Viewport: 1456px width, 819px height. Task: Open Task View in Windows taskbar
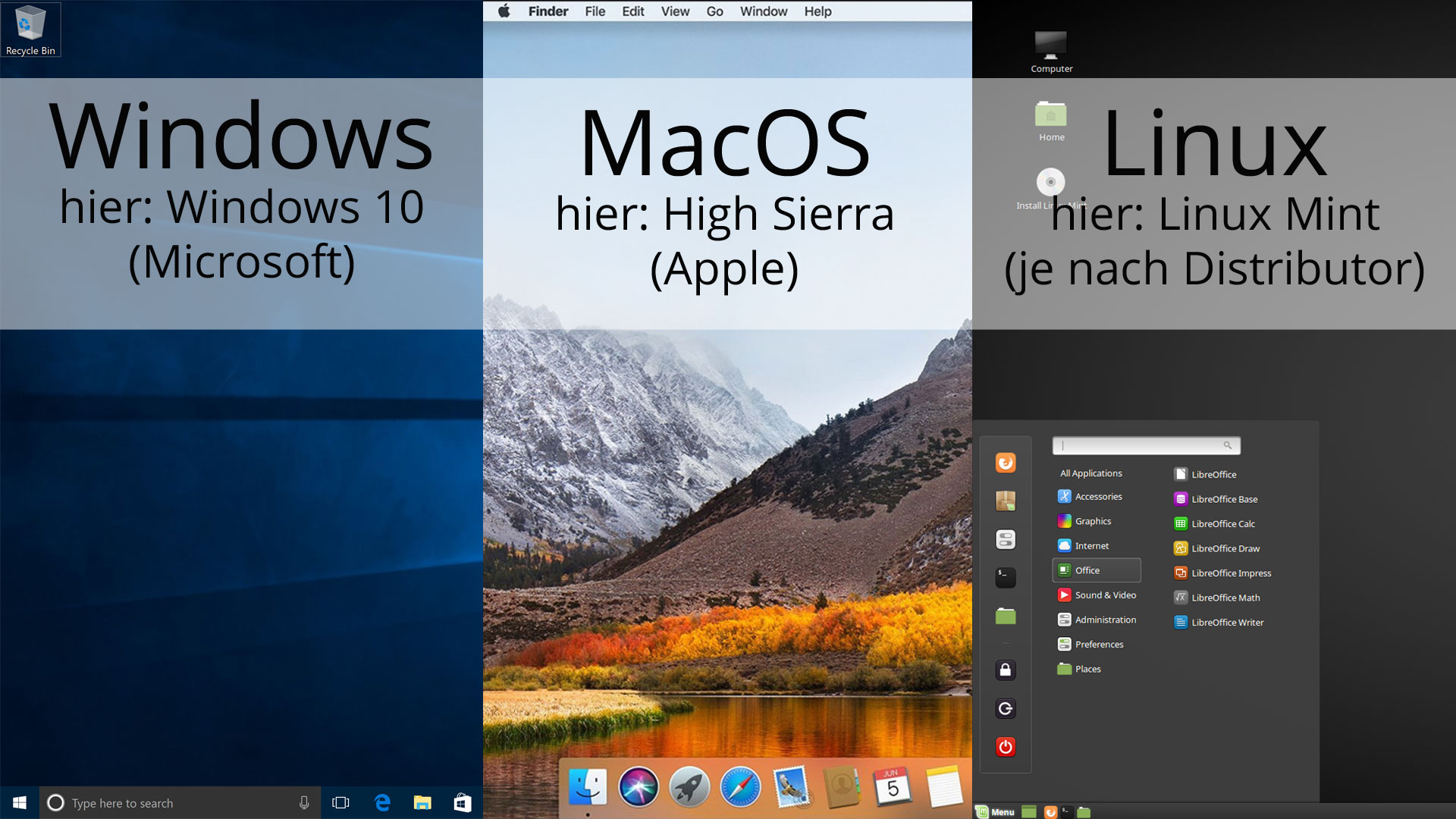click(x=340, y=802)
